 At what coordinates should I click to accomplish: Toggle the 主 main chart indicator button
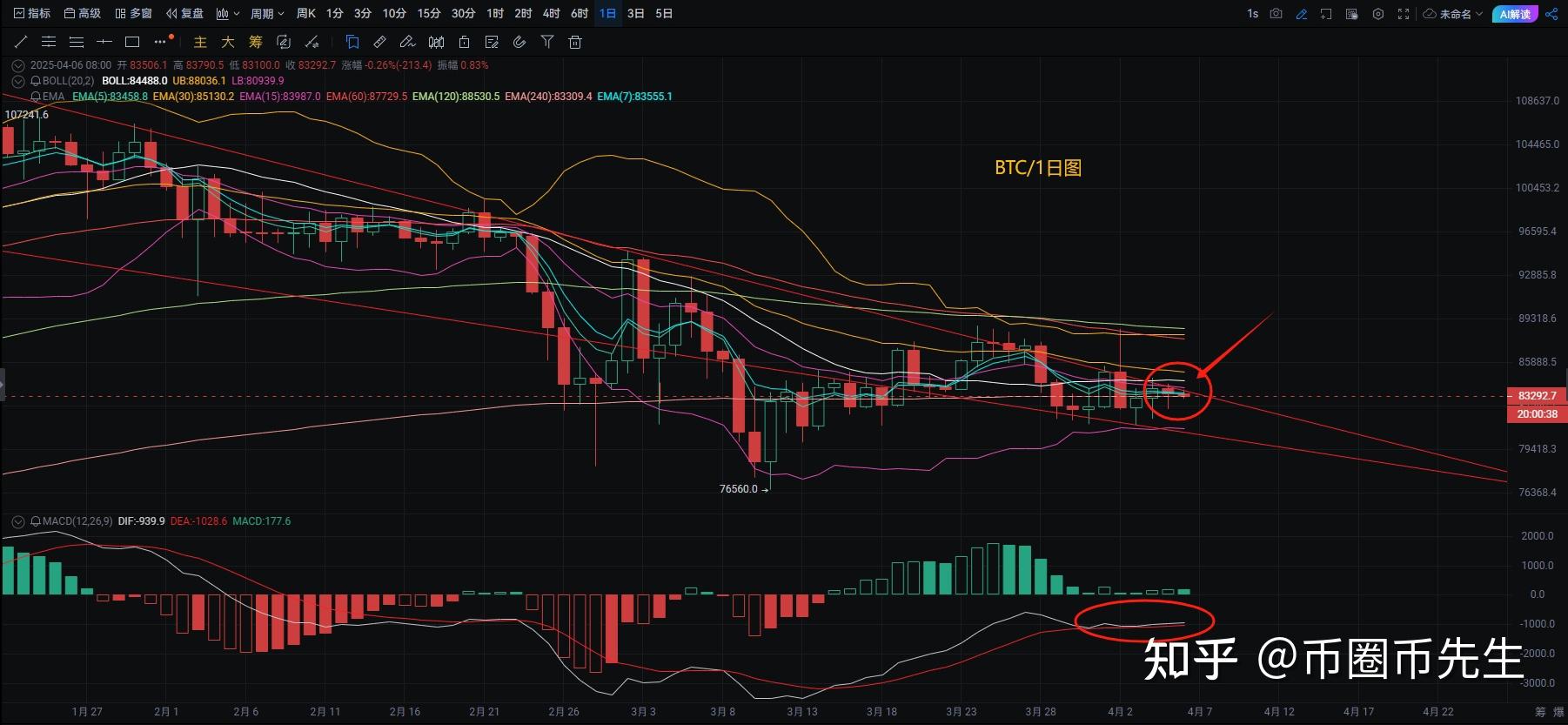(200, 42)
